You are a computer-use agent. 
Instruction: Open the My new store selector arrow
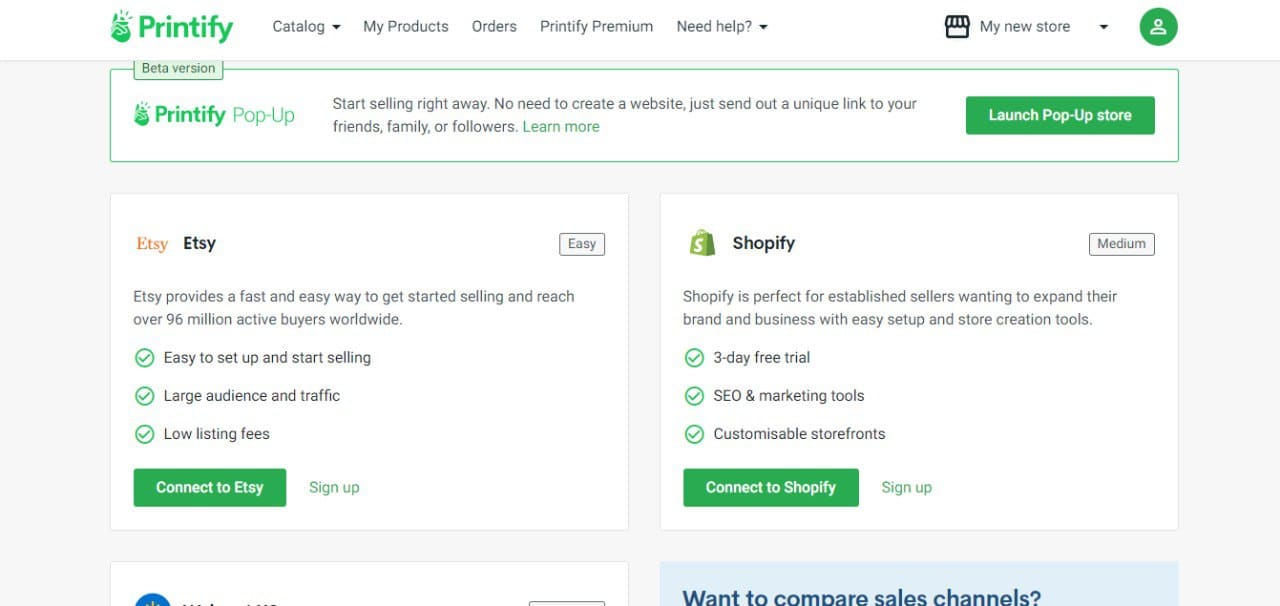click(1103, 27)
